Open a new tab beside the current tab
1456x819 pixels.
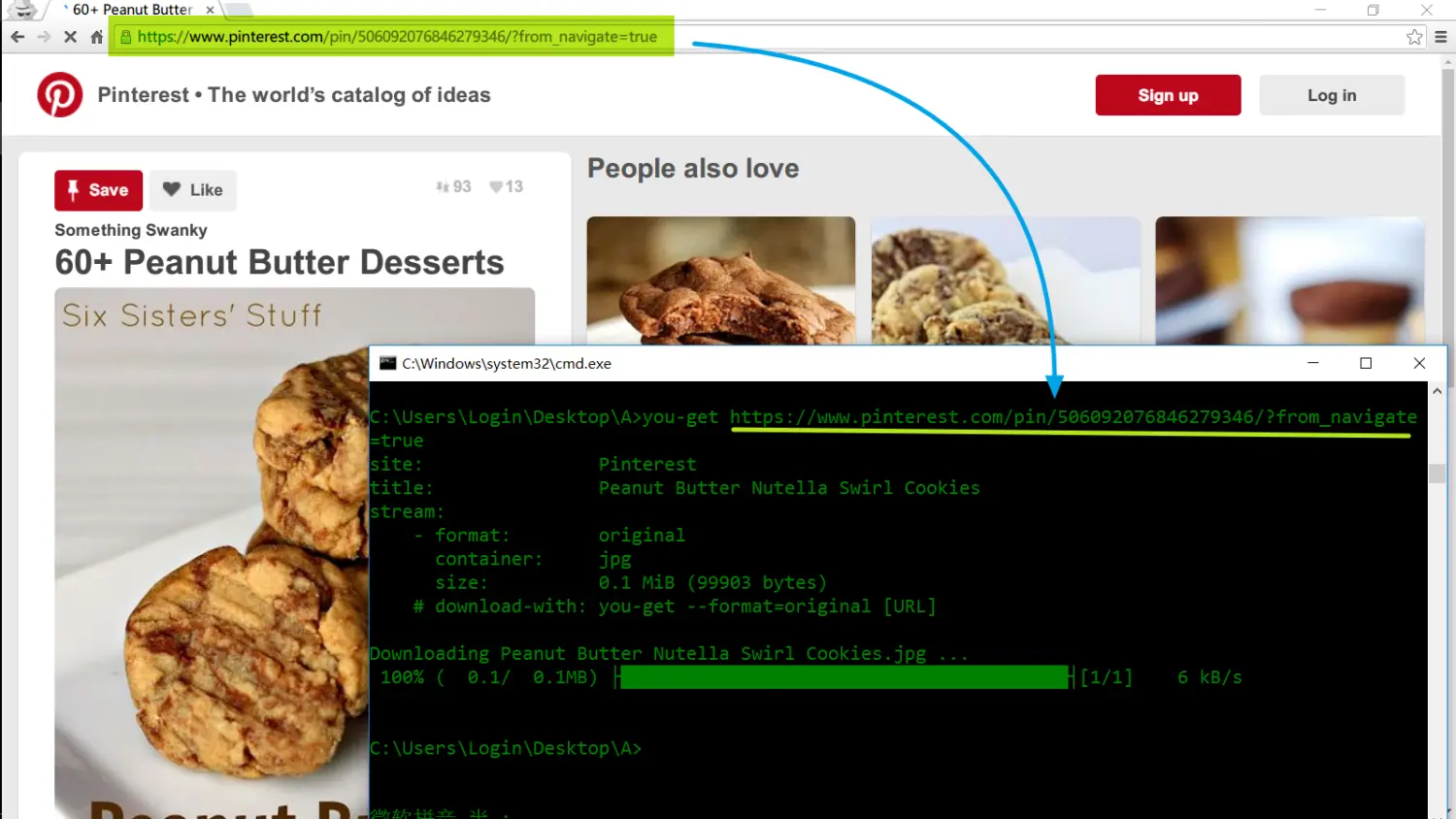[x=238, y=10]
